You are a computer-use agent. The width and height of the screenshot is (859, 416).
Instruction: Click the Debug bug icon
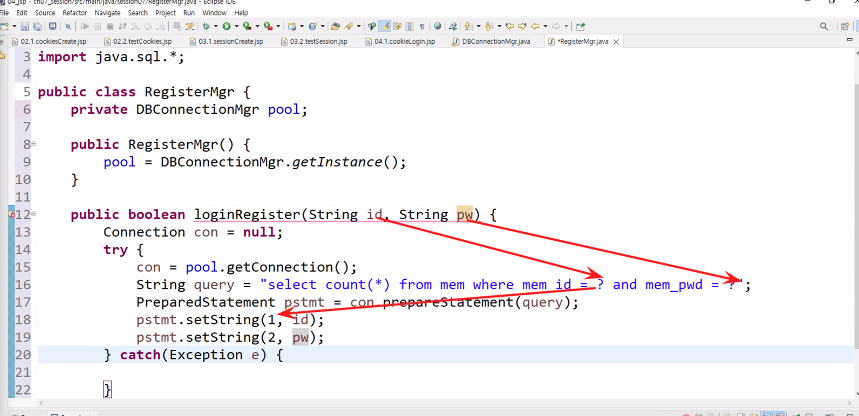[x=205, y=26]
